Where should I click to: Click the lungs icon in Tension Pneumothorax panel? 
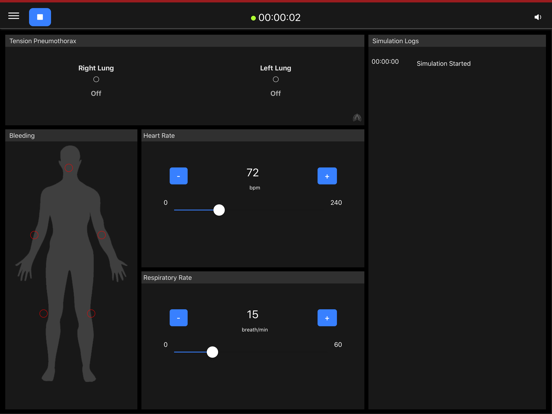[357, 118]
